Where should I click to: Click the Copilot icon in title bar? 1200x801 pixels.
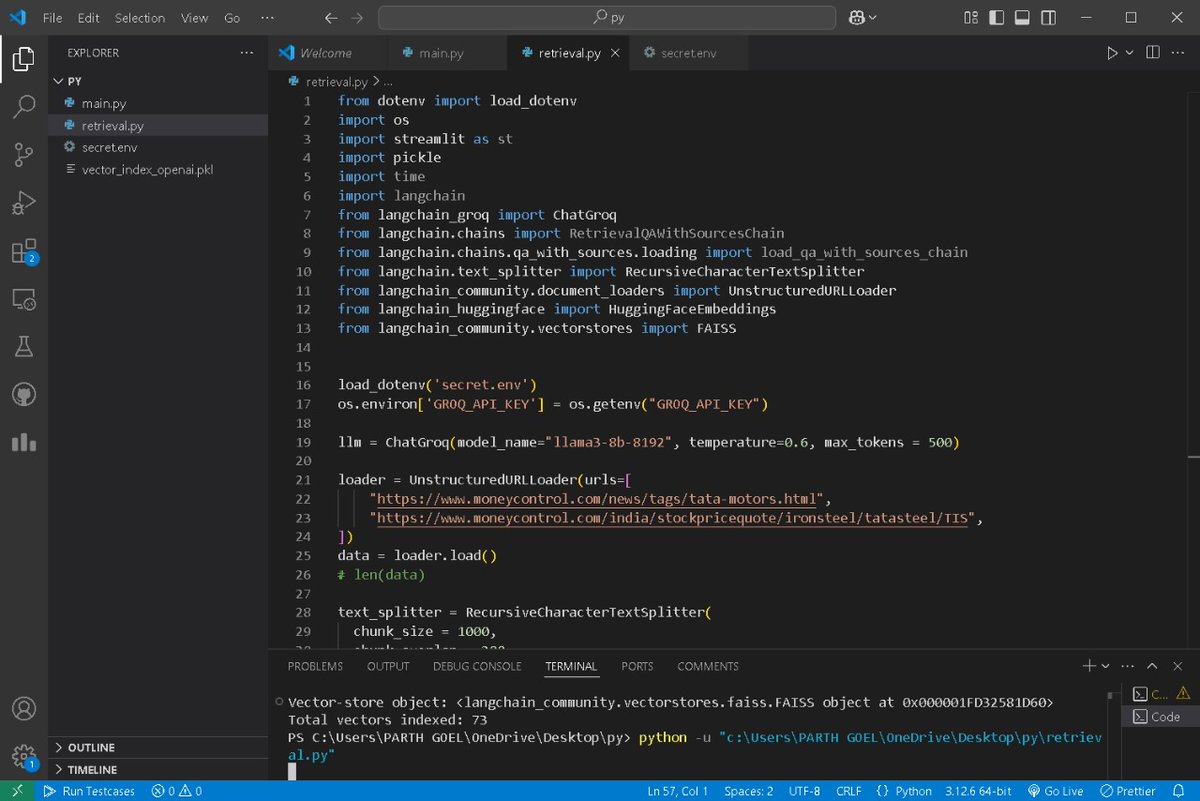coord(857,17)
